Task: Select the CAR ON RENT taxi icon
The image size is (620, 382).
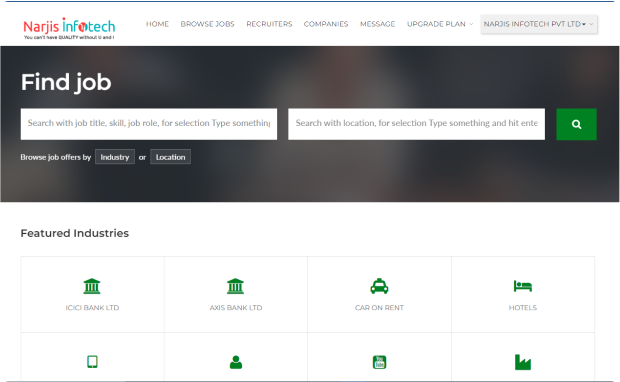Action: [379, 286]
